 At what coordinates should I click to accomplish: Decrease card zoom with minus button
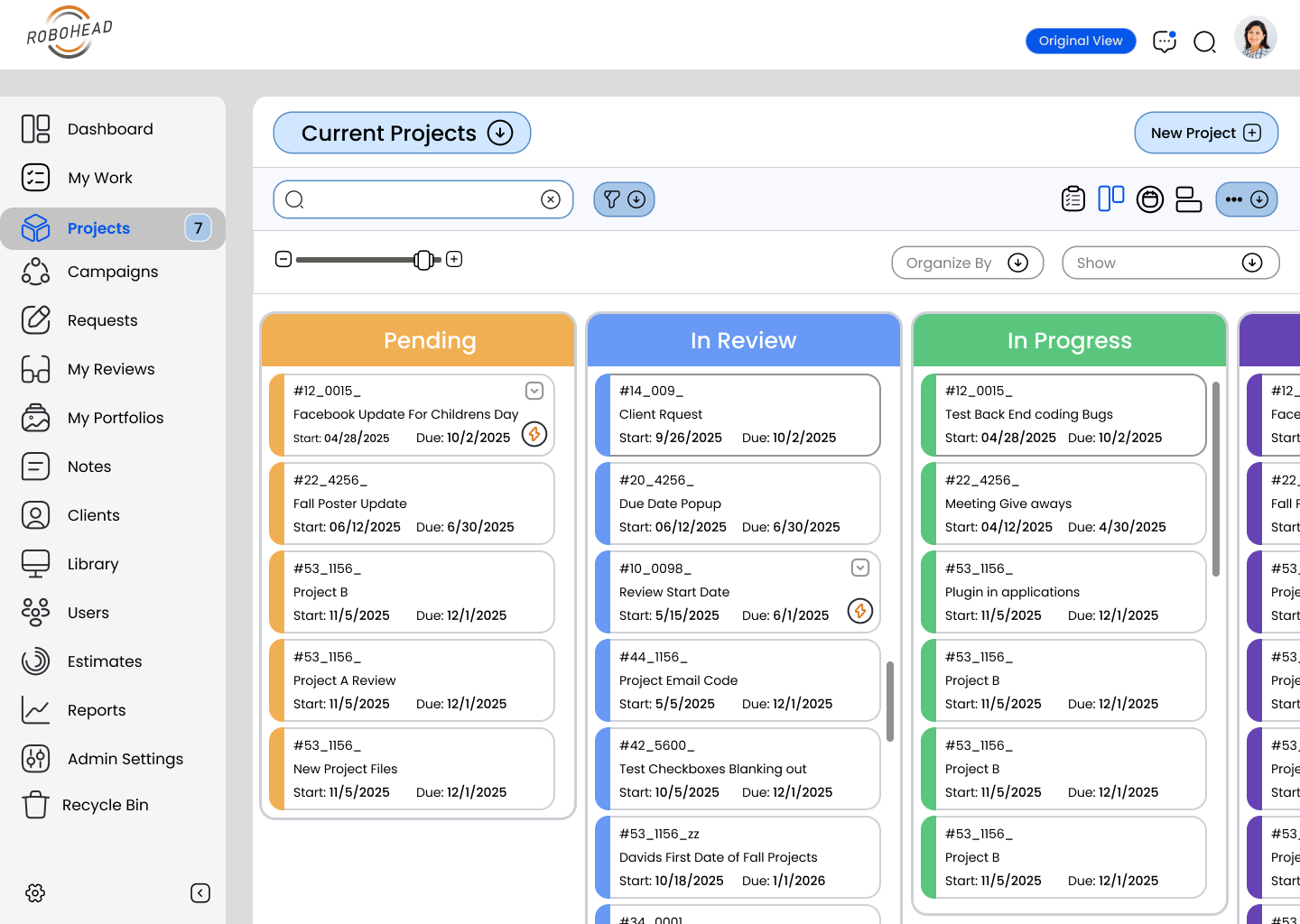283,259
